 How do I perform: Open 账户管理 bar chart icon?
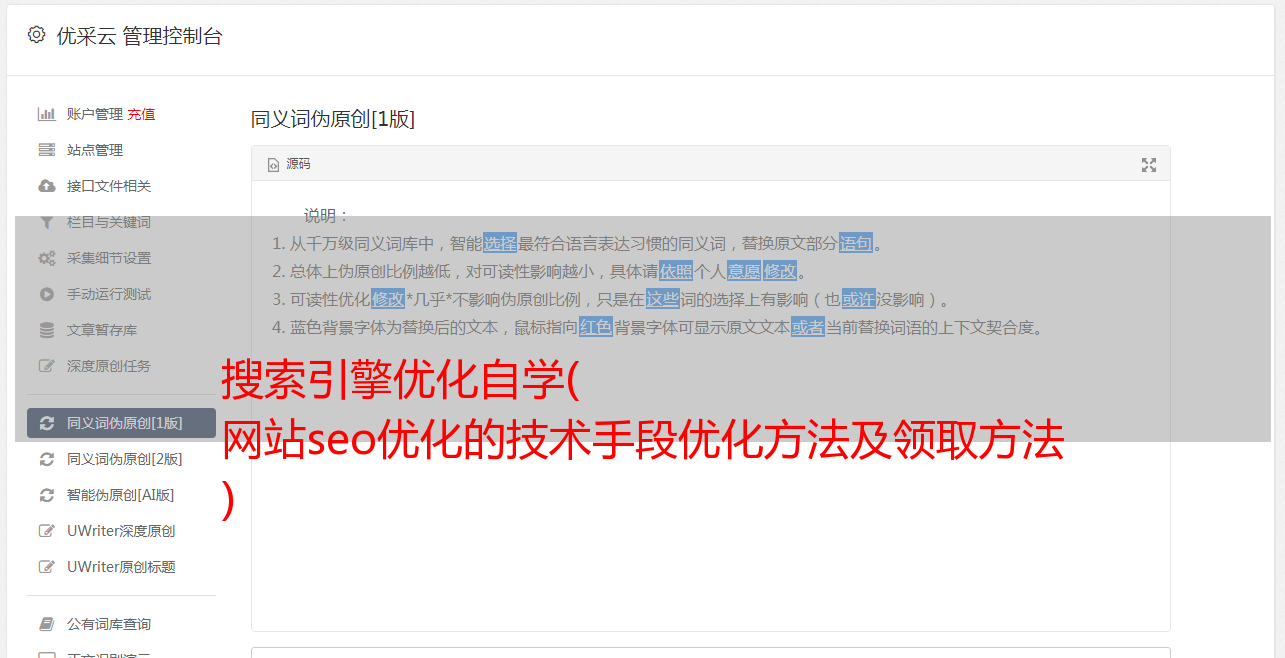46,114
